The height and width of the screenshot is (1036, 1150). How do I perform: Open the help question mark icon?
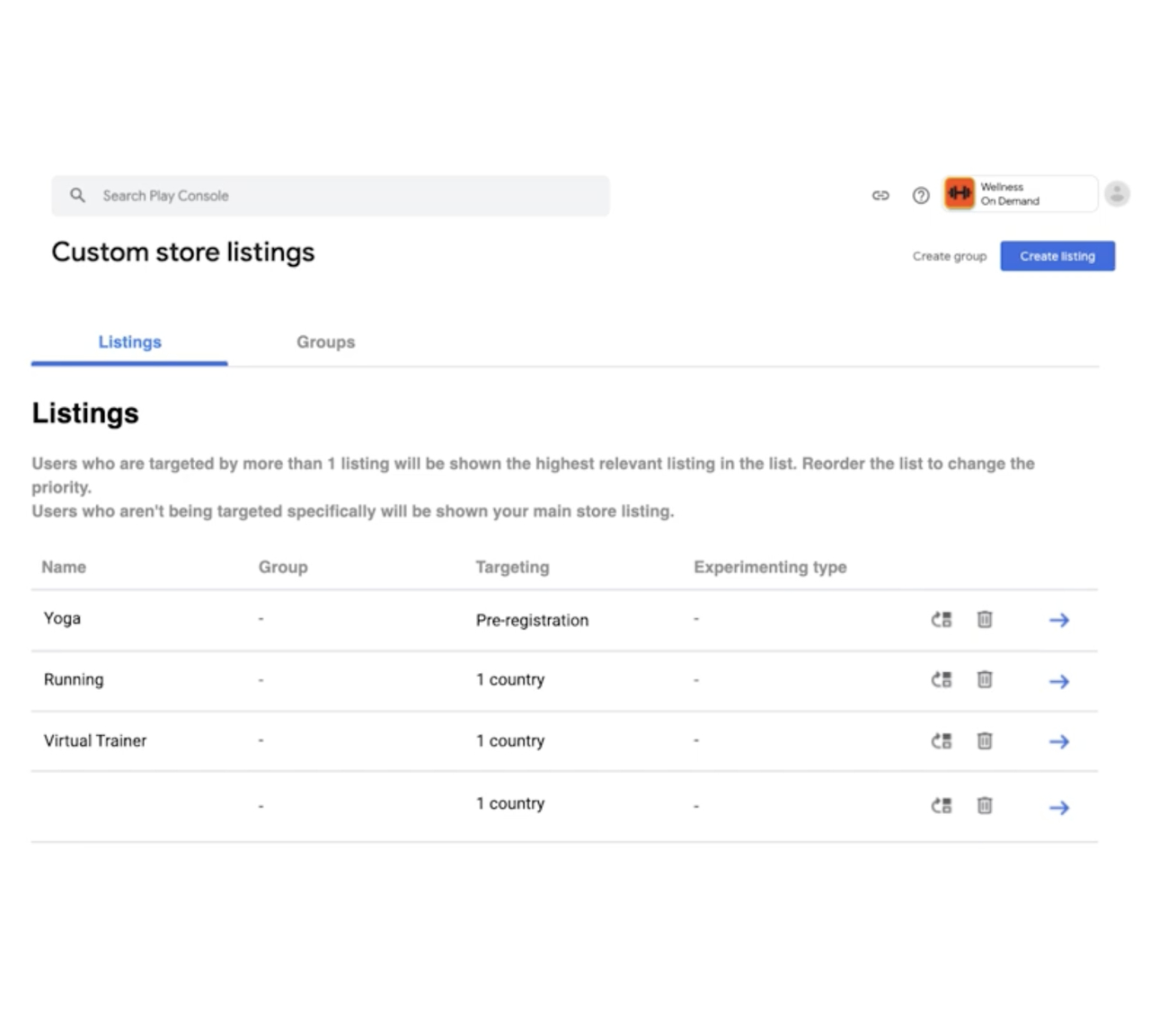click(x=921, y=195)
